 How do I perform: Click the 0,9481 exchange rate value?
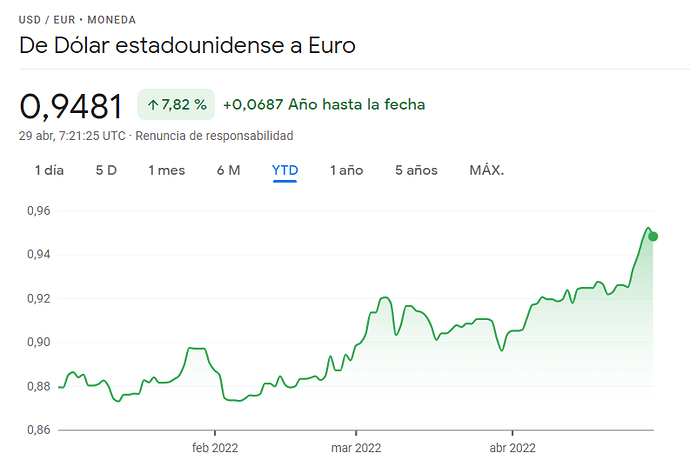pyautogui.click(x=70, y=105)
